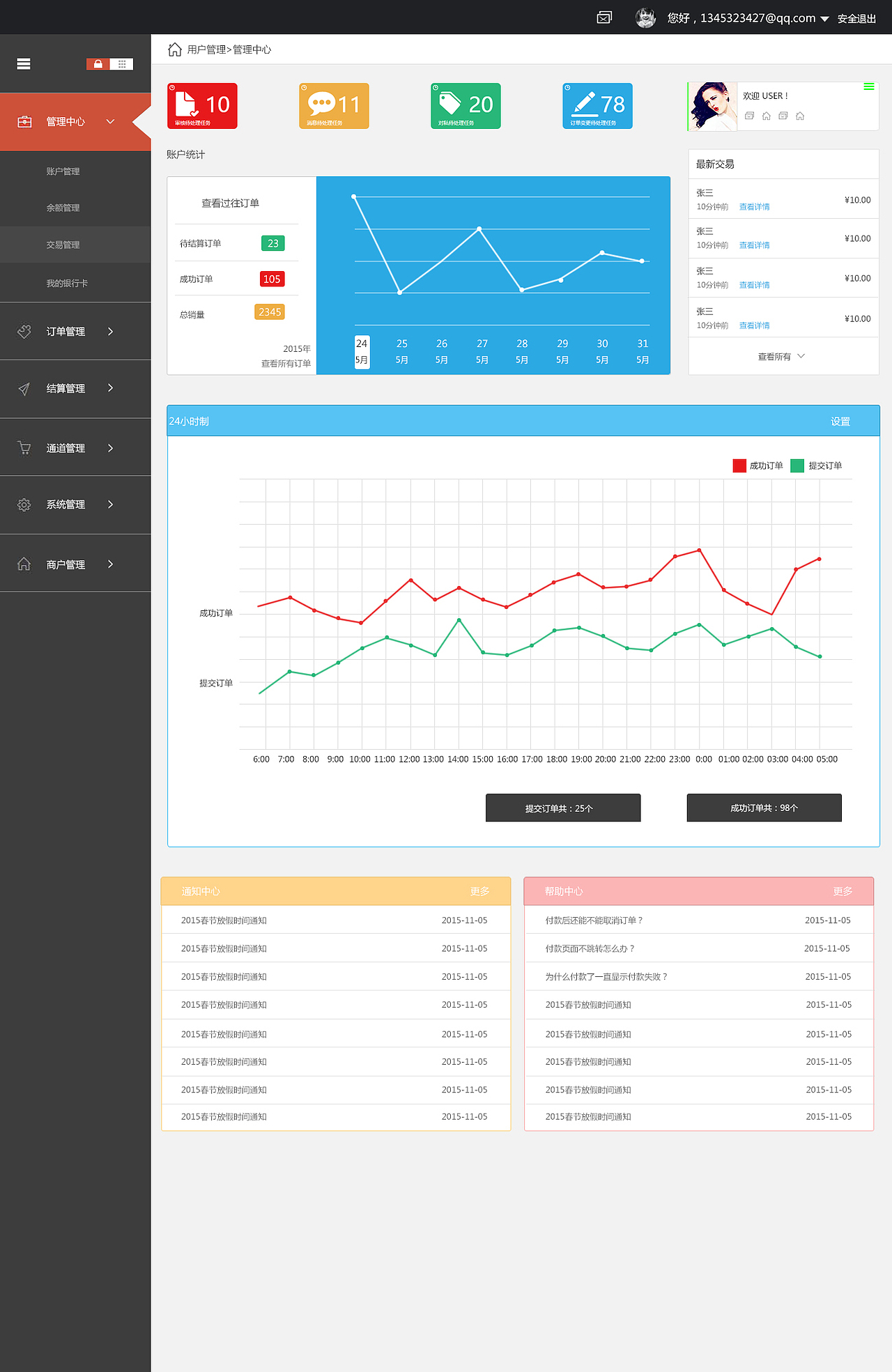Screen dimensions: 892x1372
Task: Expand the 通道管理 arrow
Action: click(110, 448)
